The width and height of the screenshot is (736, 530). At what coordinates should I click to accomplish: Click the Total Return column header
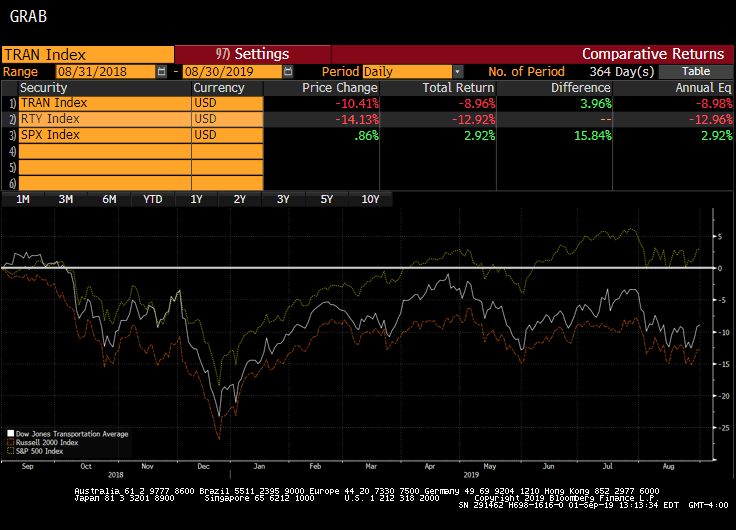[x=458, y=88]
